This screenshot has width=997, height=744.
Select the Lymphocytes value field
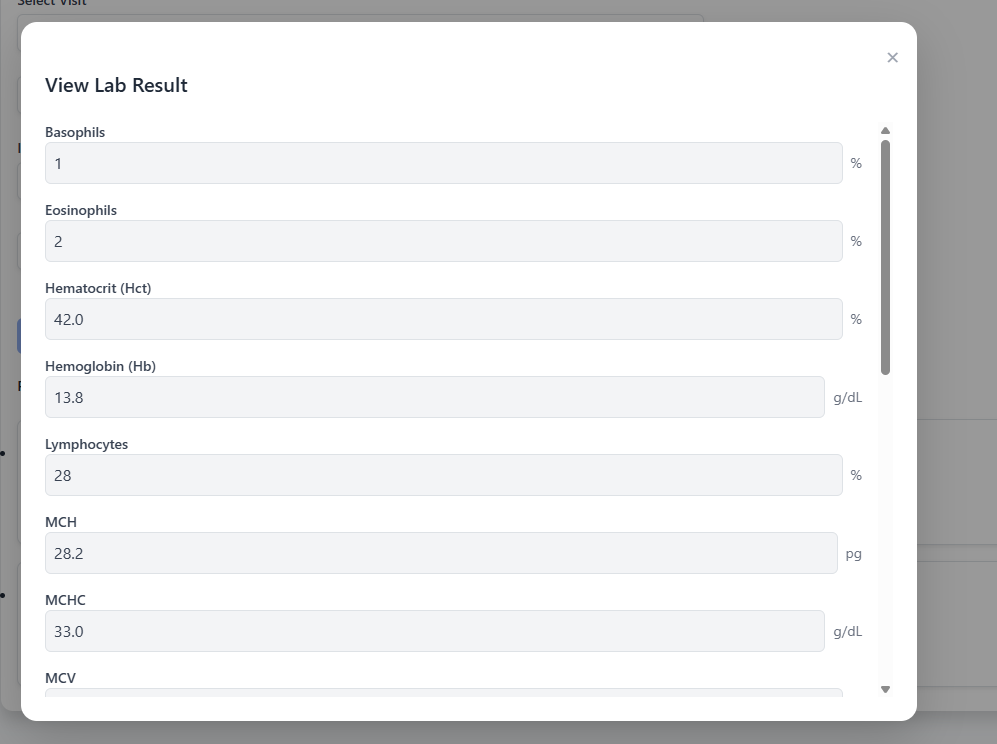443,475
